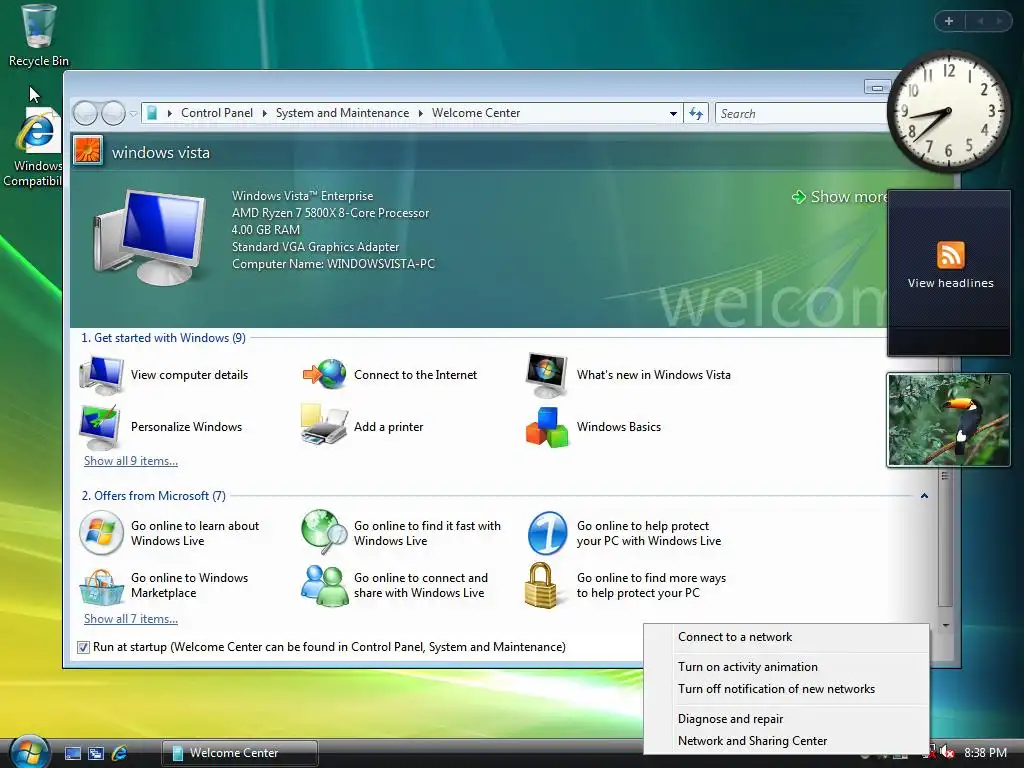1024x768 pixels.
Task: Click the RSS feed icon in the headlines gadget
Action: click(950, 255)
